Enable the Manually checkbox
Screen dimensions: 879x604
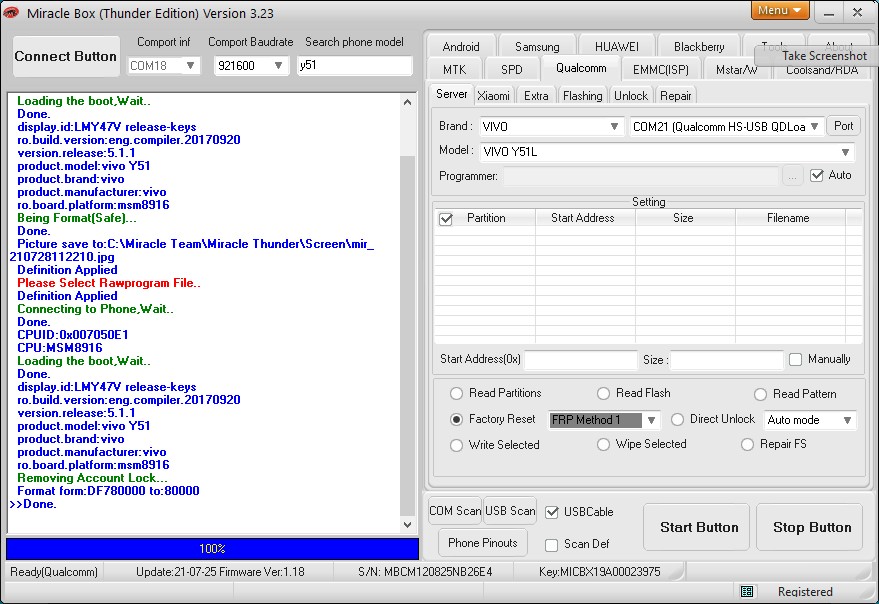pos(795,359)
